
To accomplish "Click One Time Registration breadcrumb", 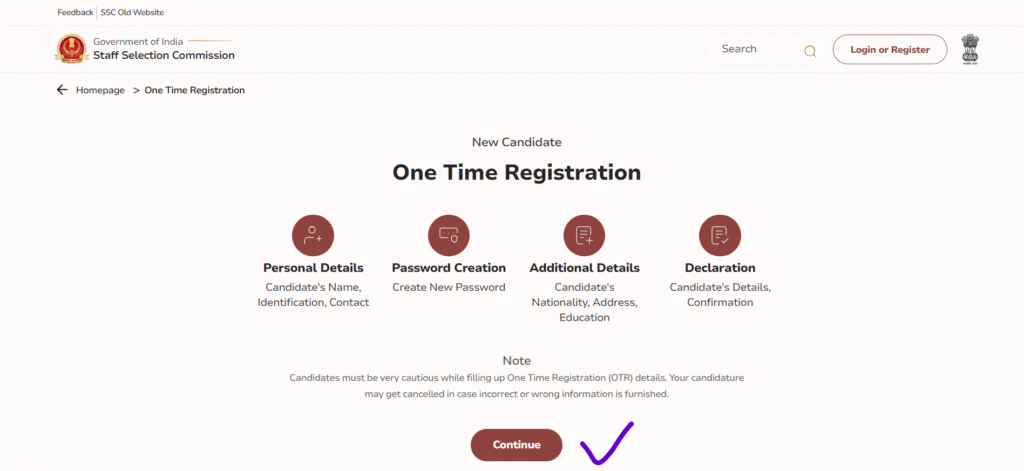I will click(195, 90).
